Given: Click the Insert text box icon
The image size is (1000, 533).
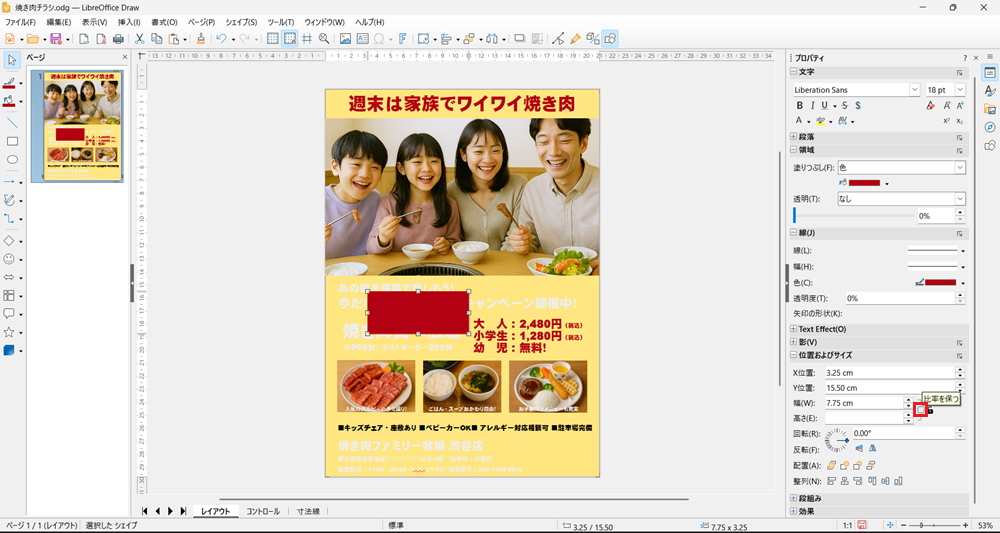Looking at the screenshot, I should [362, 38].
